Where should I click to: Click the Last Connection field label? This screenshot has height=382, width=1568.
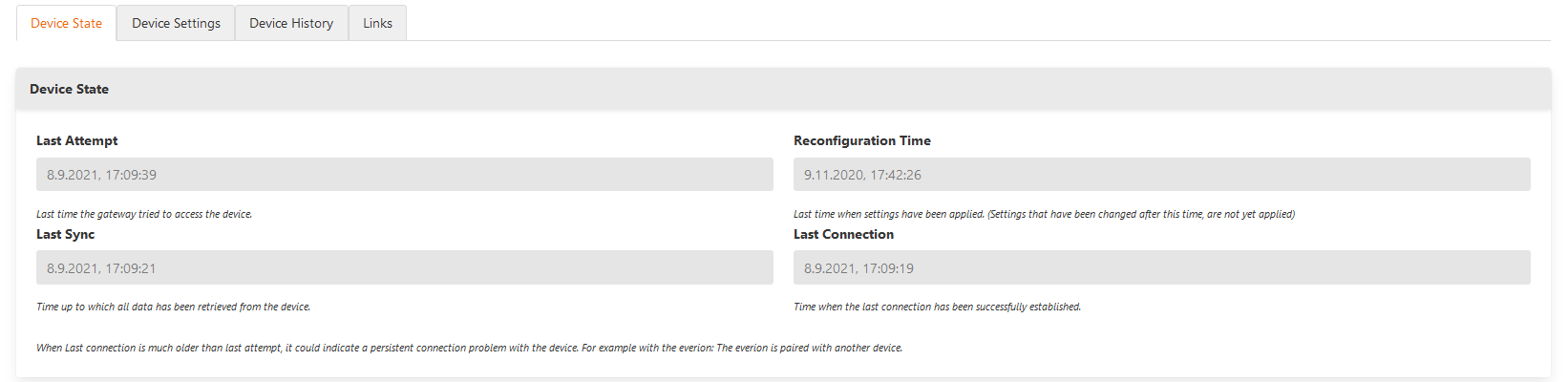click(x=843, y=234)
